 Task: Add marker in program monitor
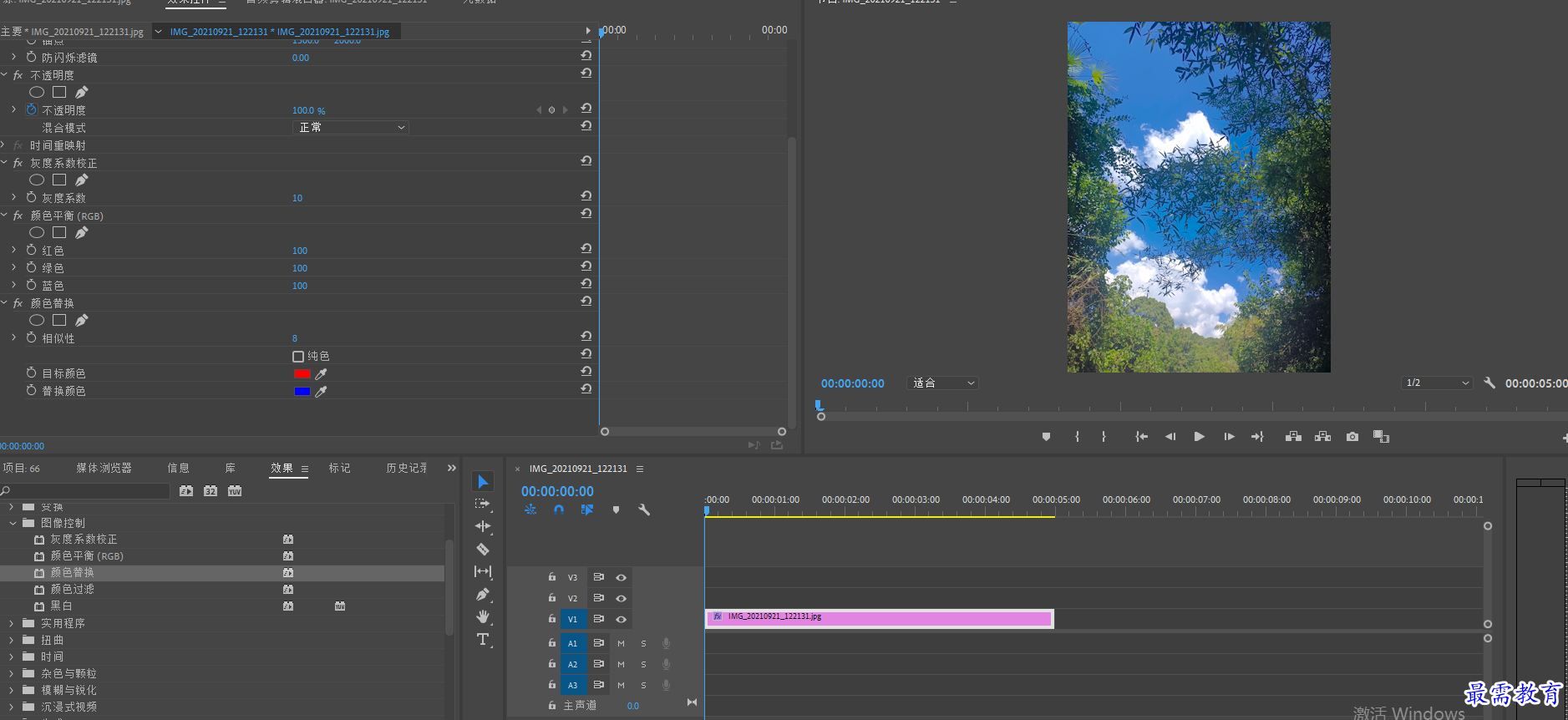pos(1046,437)
